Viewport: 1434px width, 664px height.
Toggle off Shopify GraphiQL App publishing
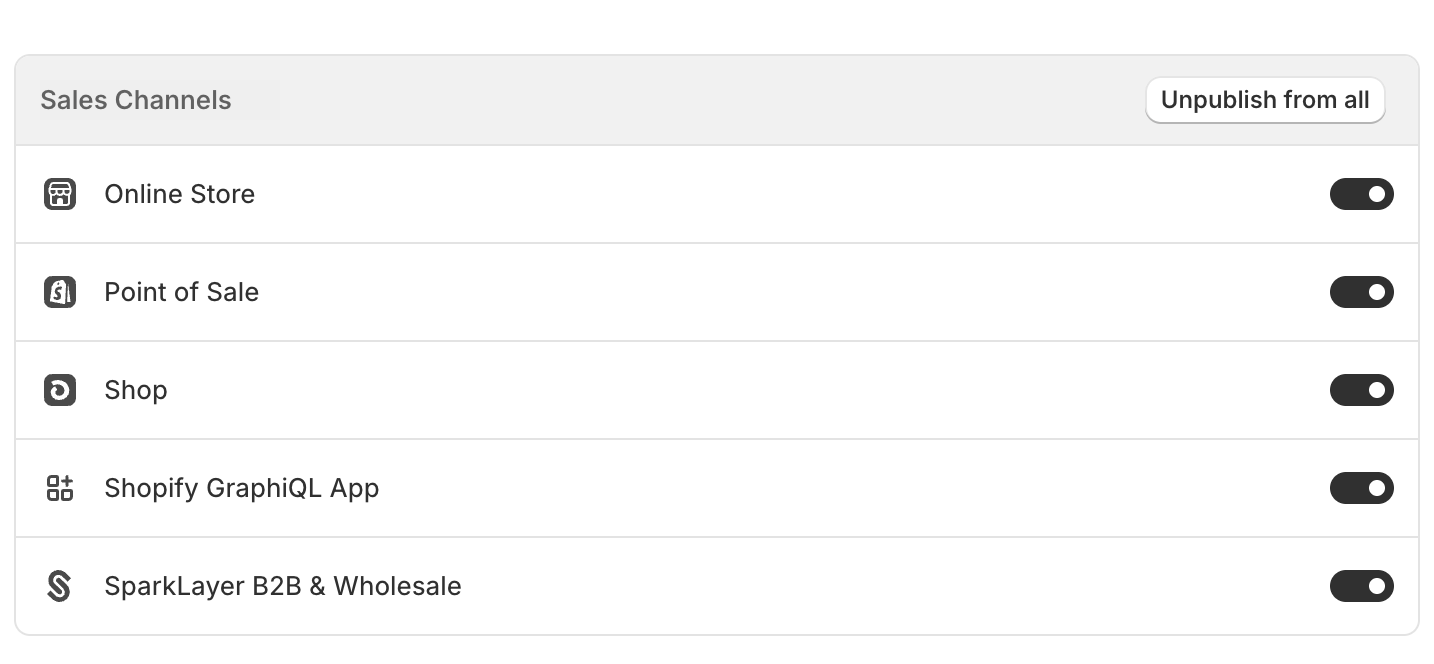click(1361, 488)
